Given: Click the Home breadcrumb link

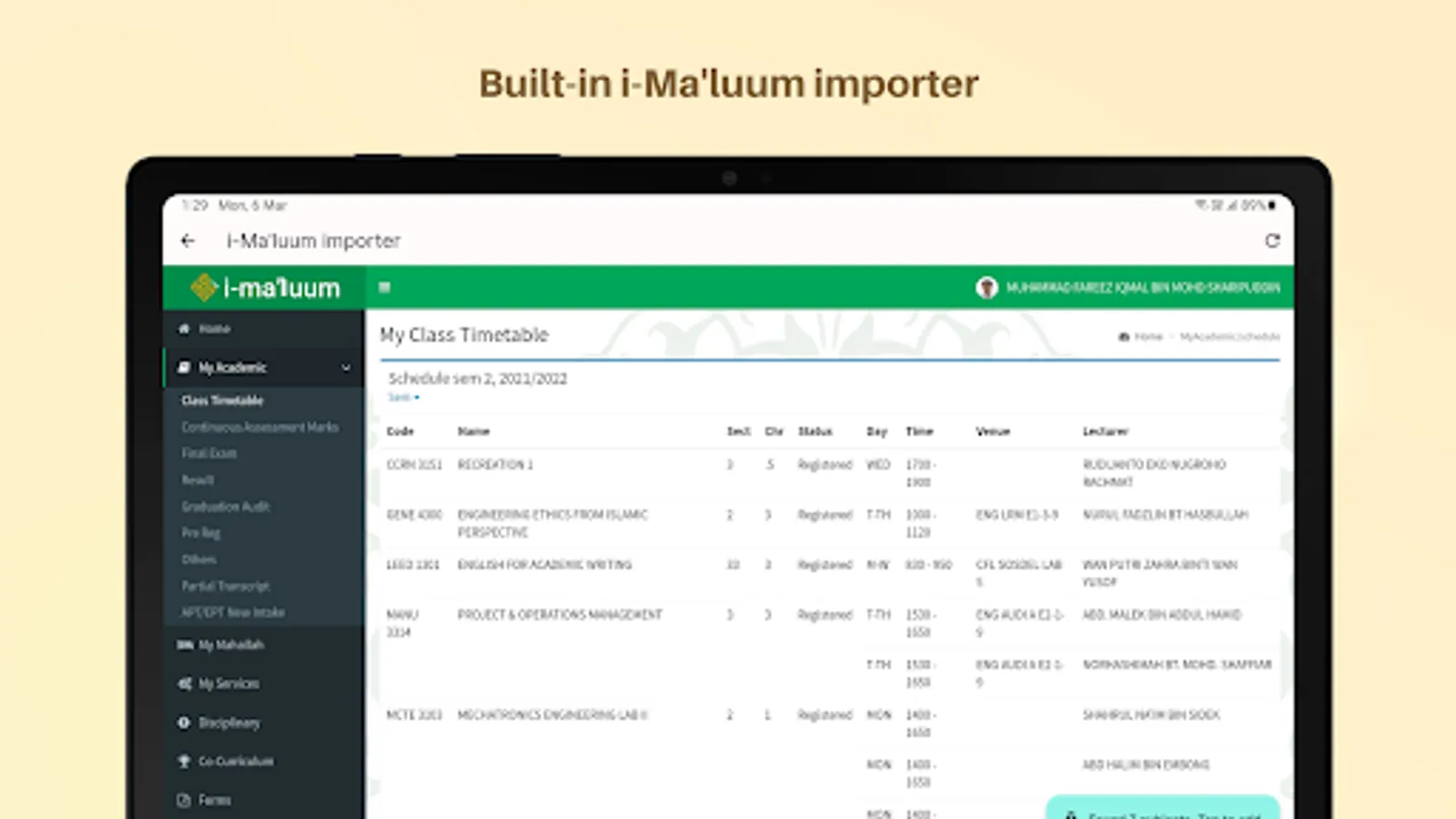Looking at the screenshot, I should point(1148,337).
